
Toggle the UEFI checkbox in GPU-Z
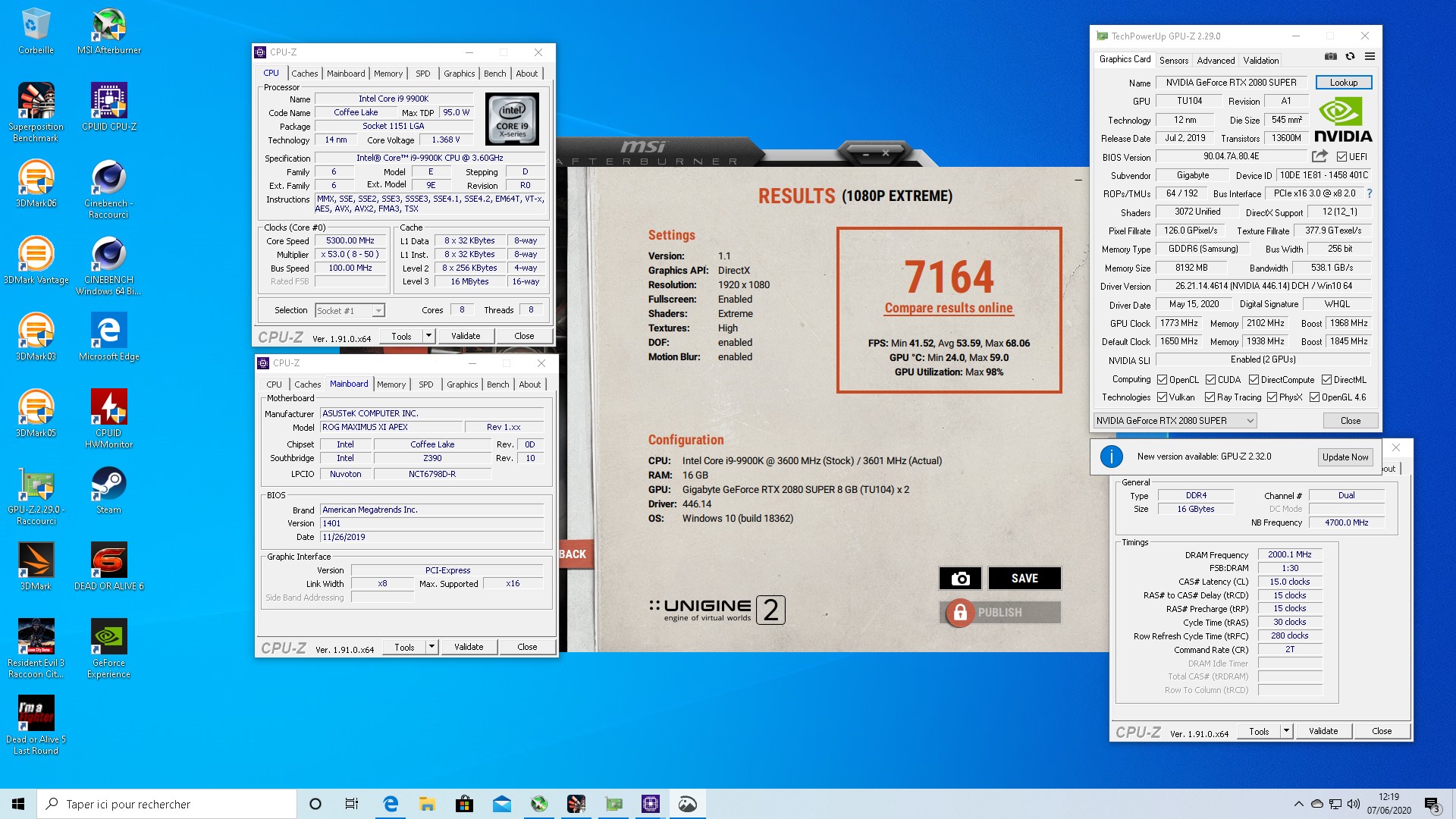1341,157
